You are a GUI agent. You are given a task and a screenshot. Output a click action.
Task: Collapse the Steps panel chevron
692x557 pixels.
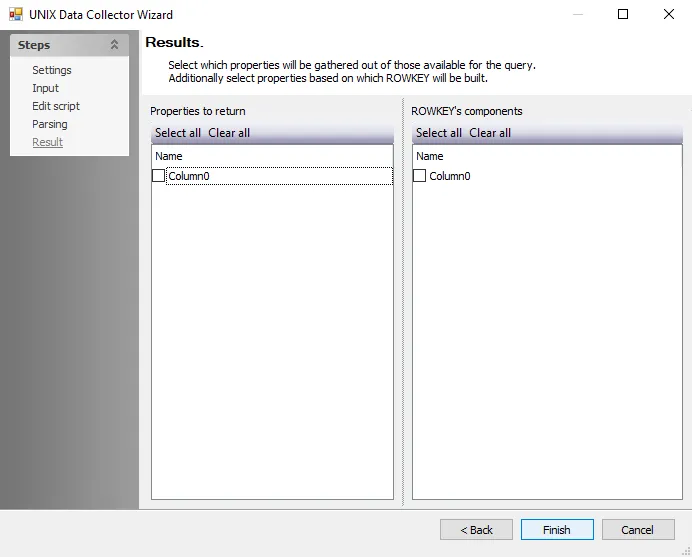click(x=114, y=45)
